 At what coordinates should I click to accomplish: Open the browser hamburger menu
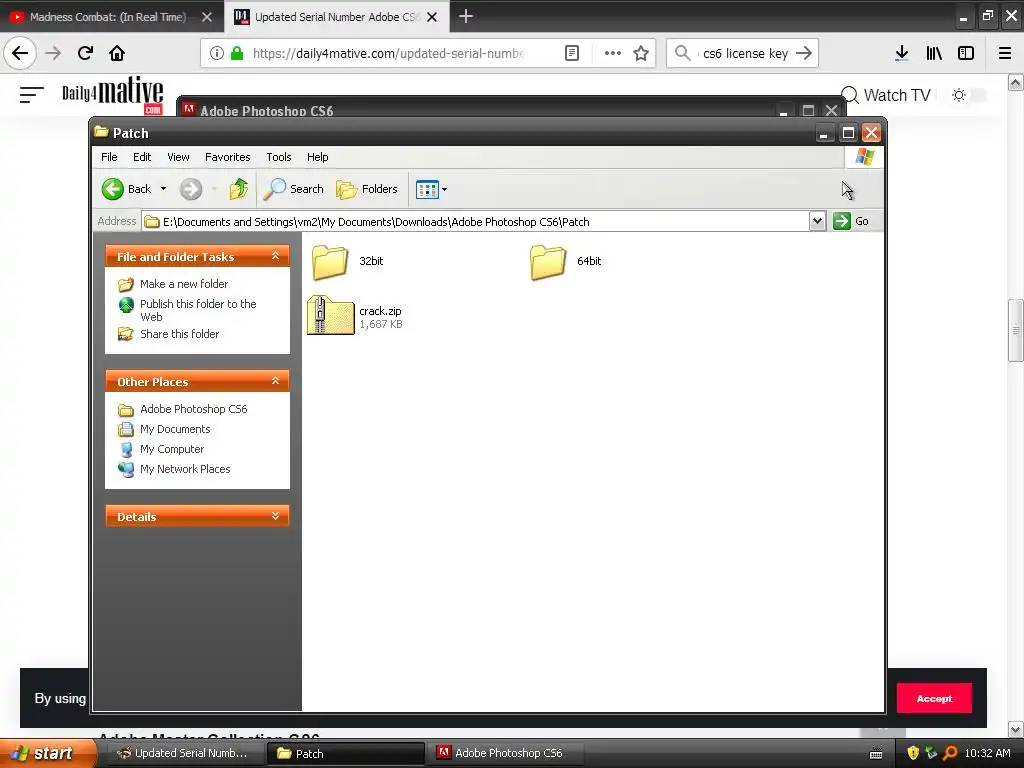(x=1004, y=54)
